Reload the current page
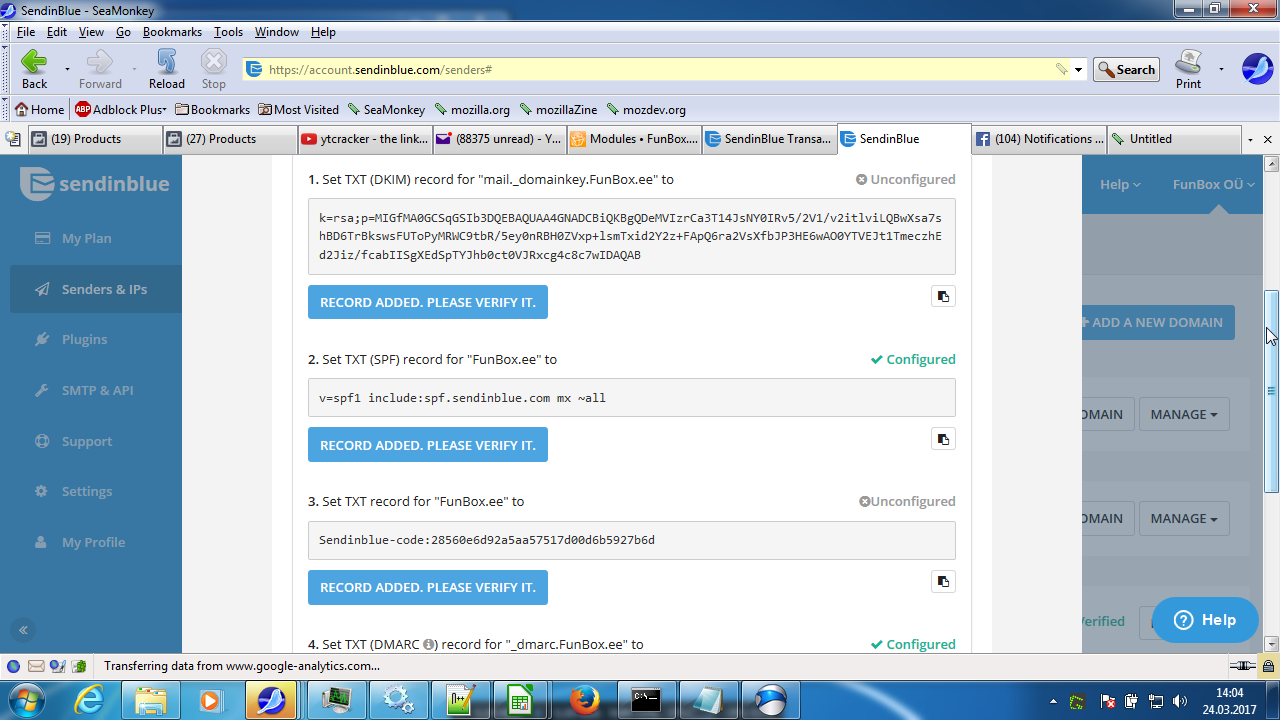This screenshot has width=1280, height=720. (x=167, y=69)
